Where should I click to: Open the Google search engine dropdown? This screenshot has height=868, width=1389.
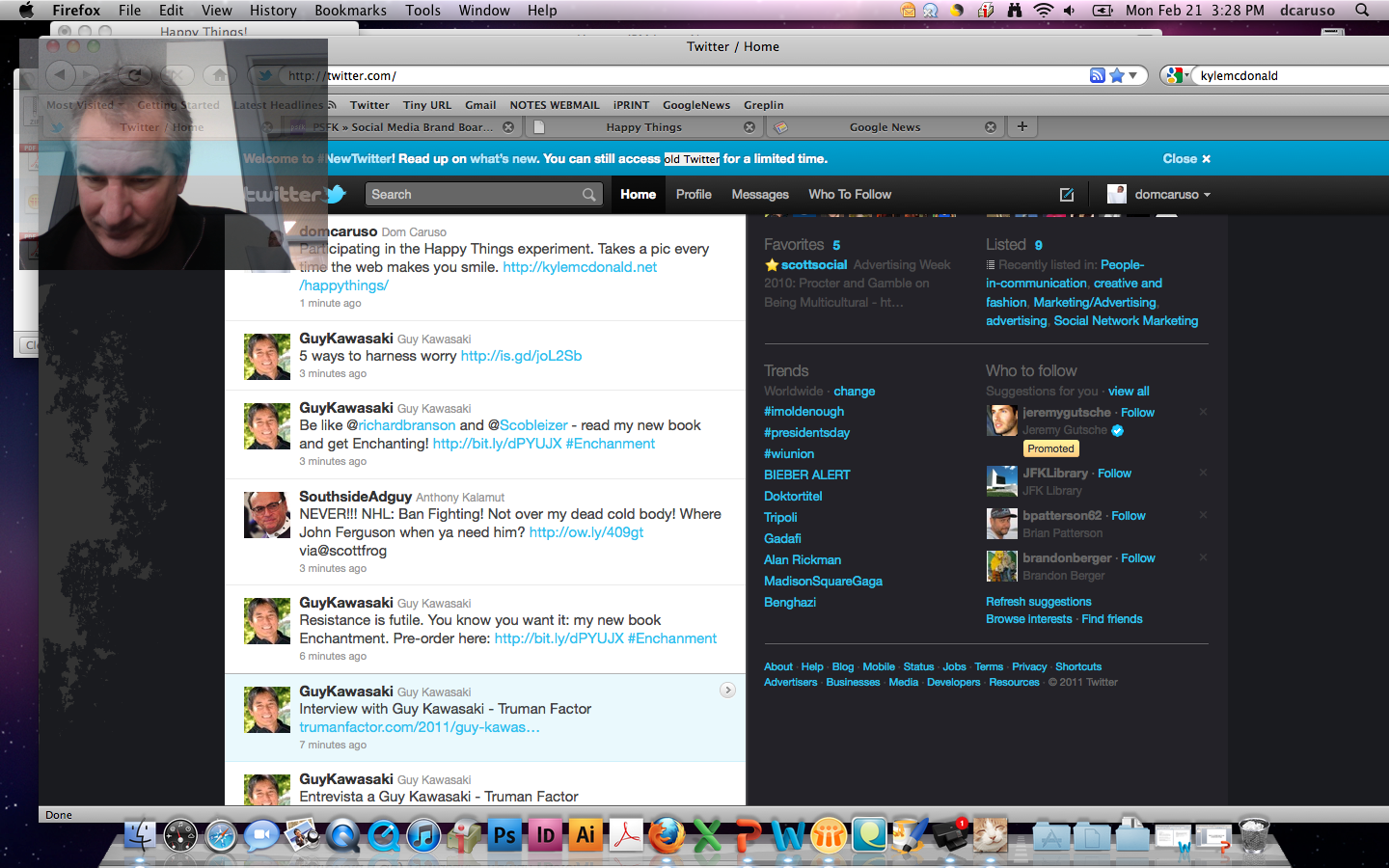[1175, 75]
